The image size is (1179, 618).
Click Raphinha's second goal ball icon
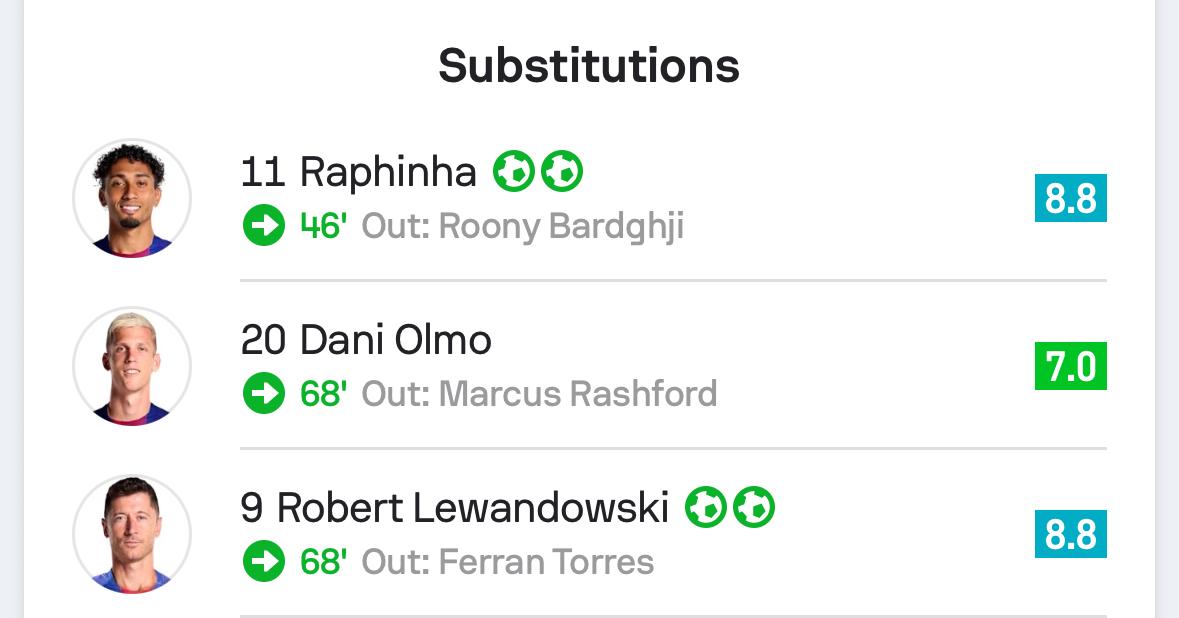(562, 172)
